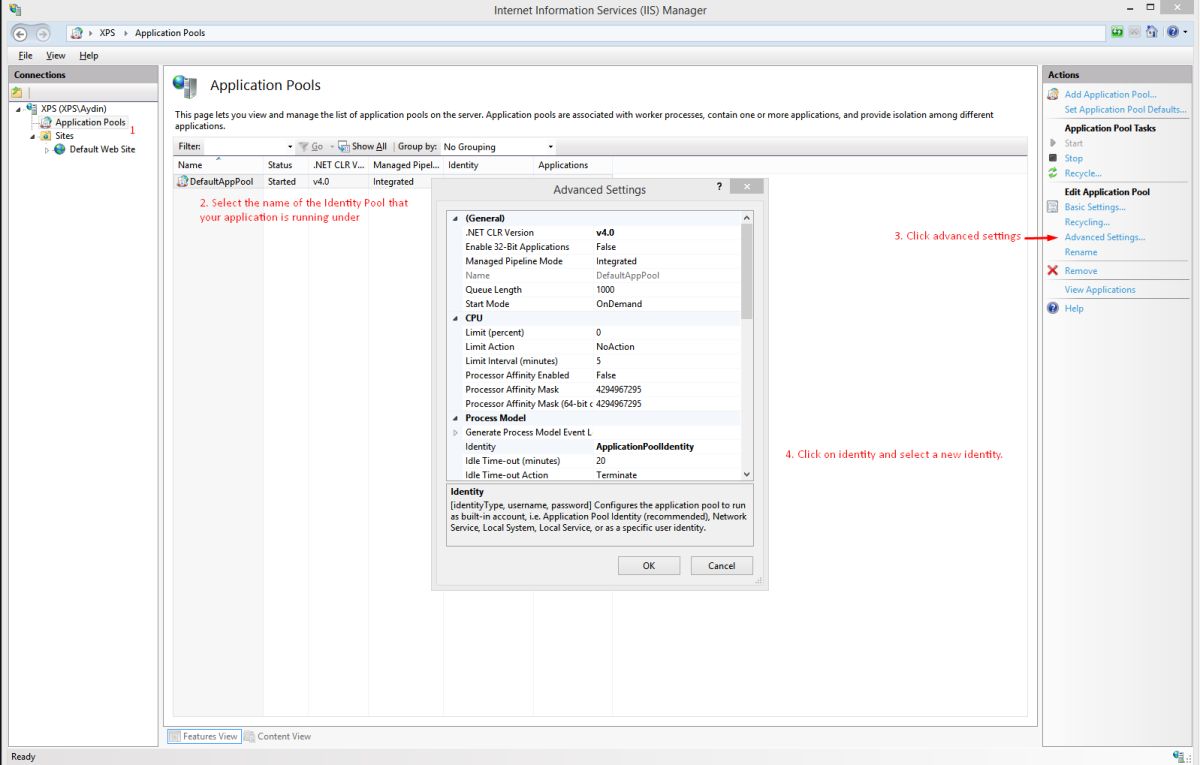Switch to Features View tab
The width and height of the screenshot is (1200, 765).
(x=203, y=736)
